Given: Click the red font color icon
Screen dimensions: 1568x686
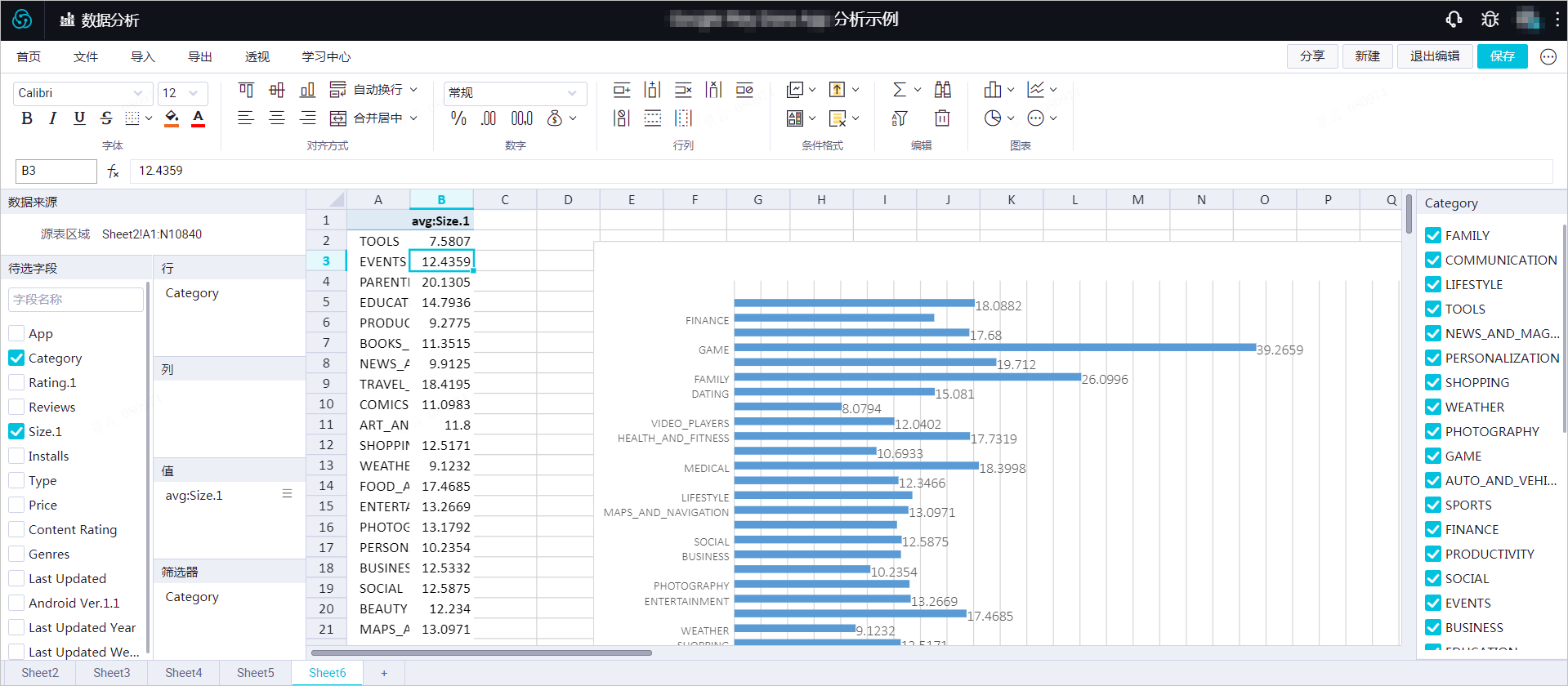Looking at the screenshot, I should [x=198, y=118].
